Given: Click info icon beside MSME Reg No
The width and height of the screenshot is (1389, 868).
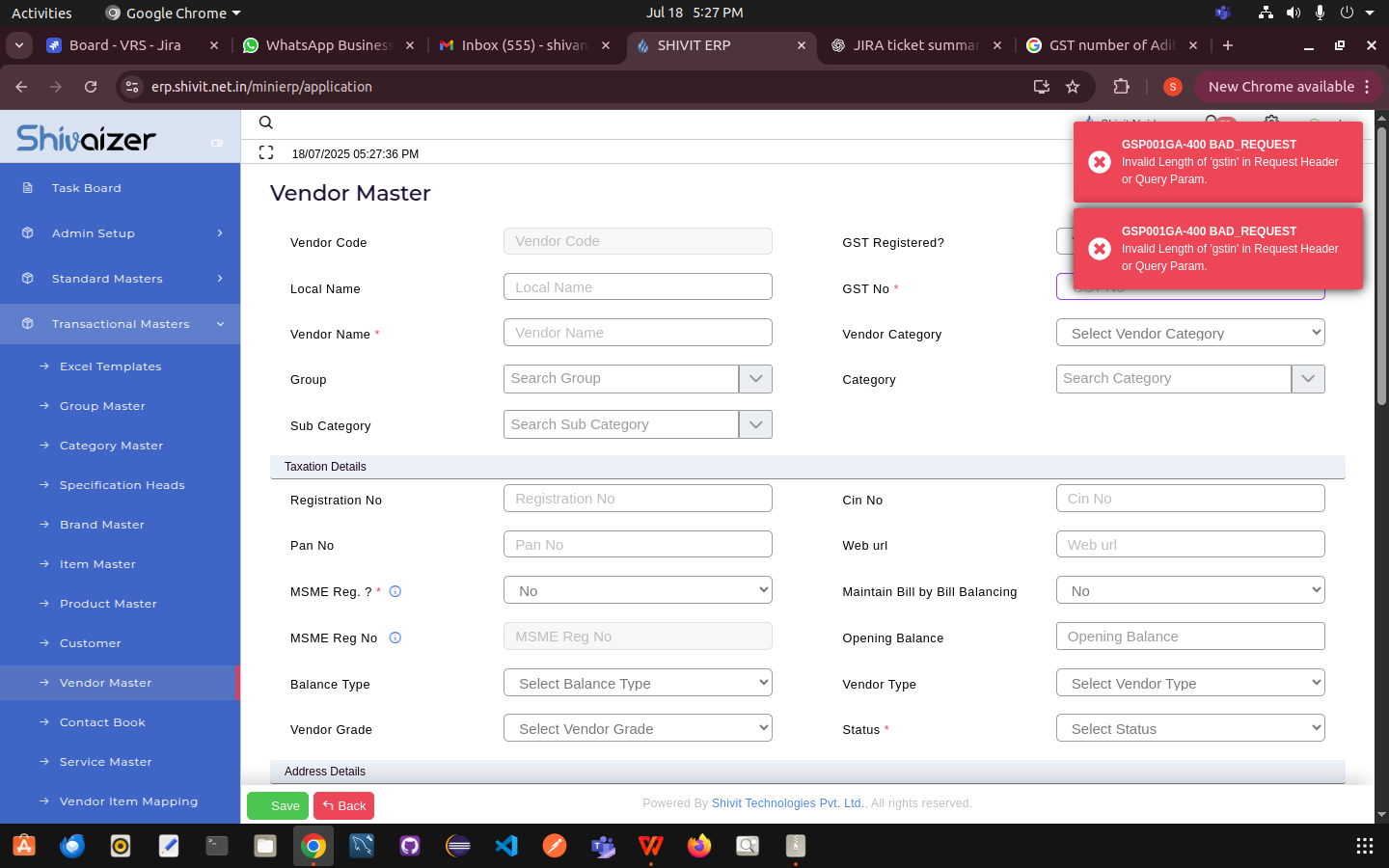Looking at the screenshot, I should [395, 637].
